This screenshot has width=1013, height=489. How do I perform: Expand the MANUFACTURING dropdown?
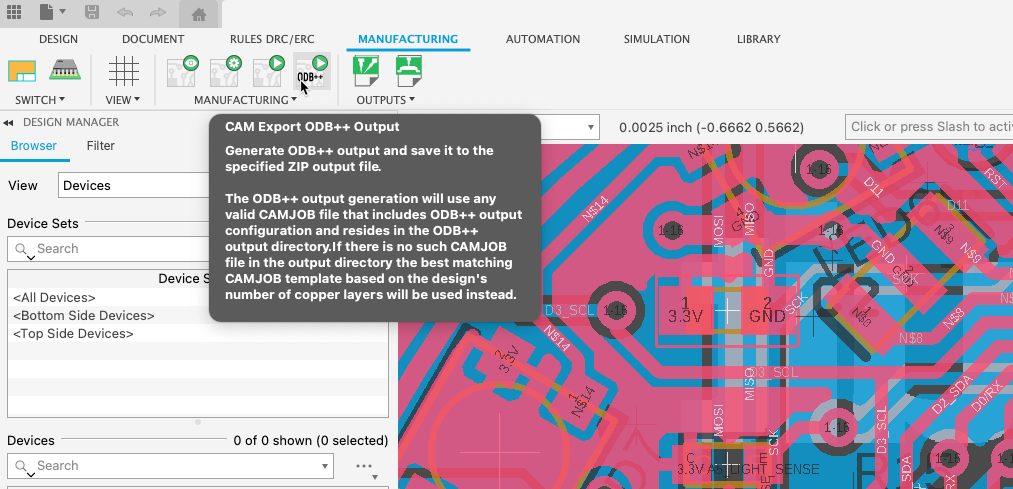[x=245, y=100]
